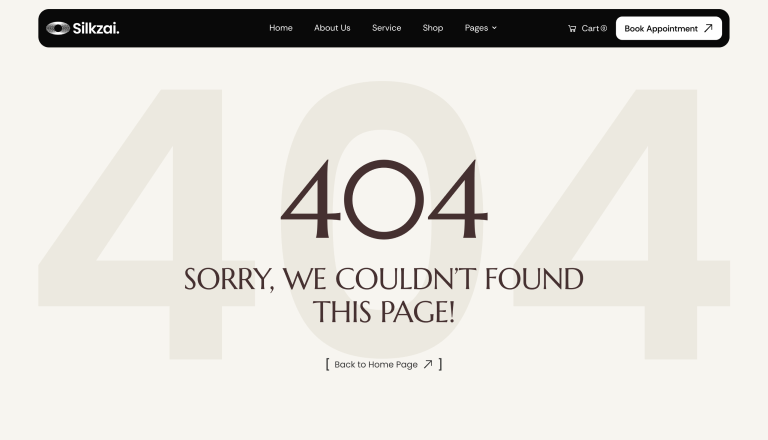Visit the Shop page

tap(433, 28)
